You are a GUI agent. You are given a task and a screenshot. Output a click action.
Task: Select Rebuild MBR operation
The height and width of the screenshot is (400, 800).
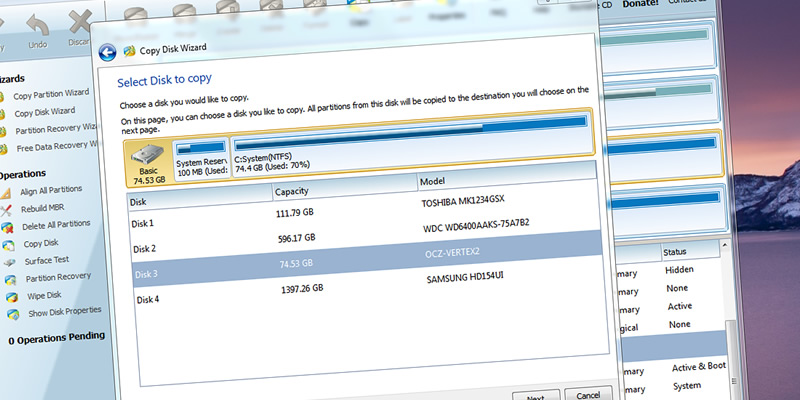(x=42, y=208)
